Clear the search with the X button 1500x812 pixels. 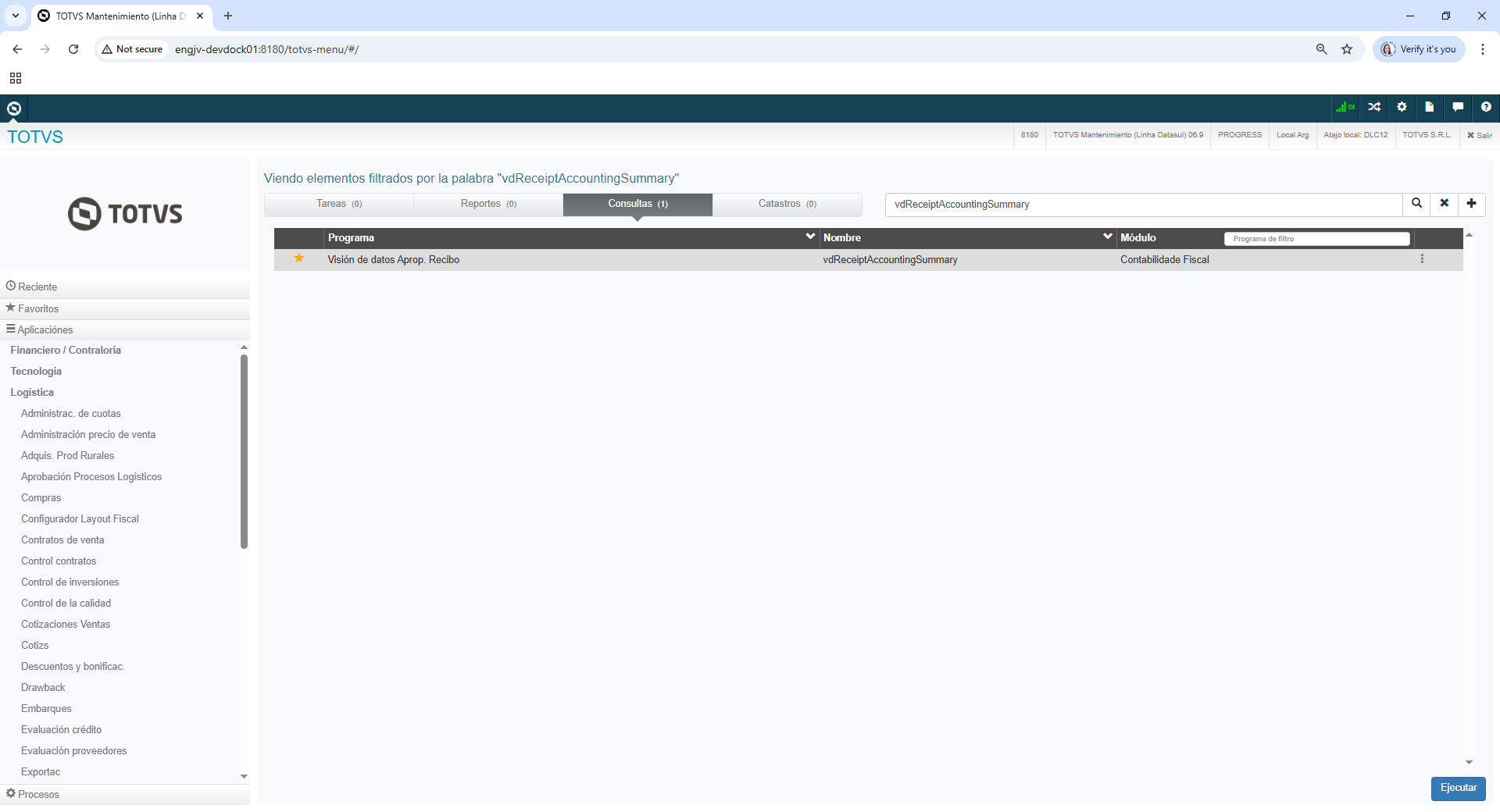coord(1445,204)
